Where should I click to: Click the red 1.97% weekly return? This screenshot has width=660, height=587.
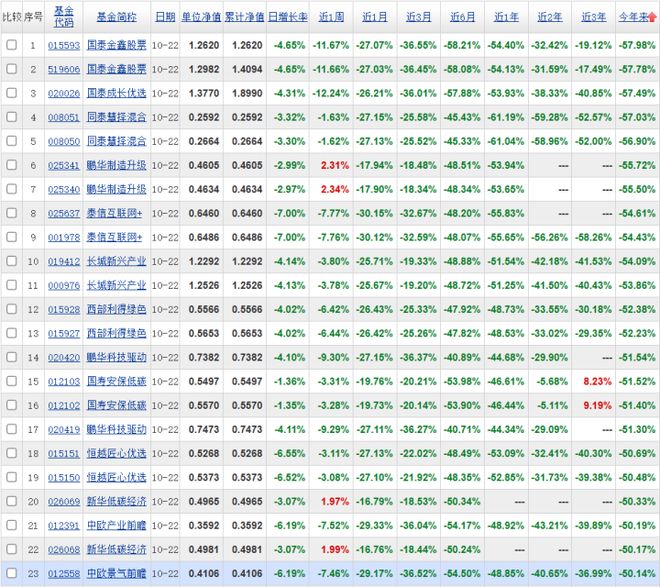(335, 502)
